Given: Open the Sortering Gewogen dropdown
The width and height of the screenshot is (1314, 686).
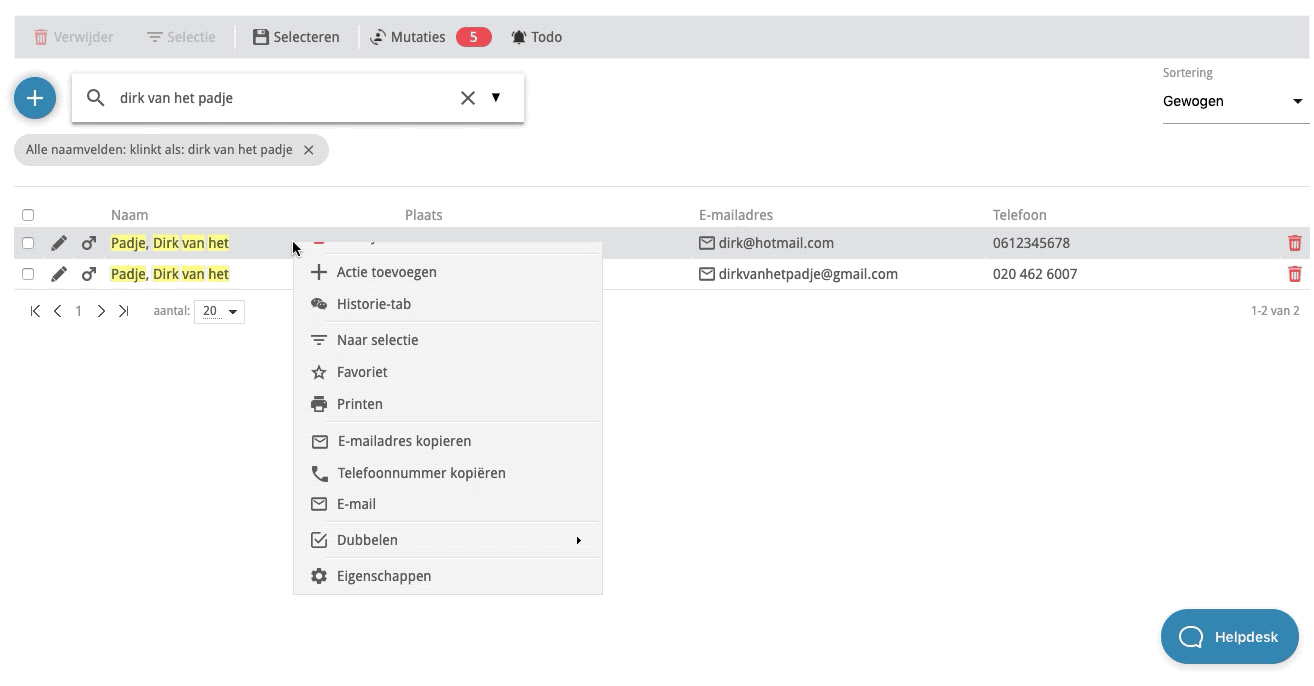Looking at the screenshot, I should tap(1235, 101).
